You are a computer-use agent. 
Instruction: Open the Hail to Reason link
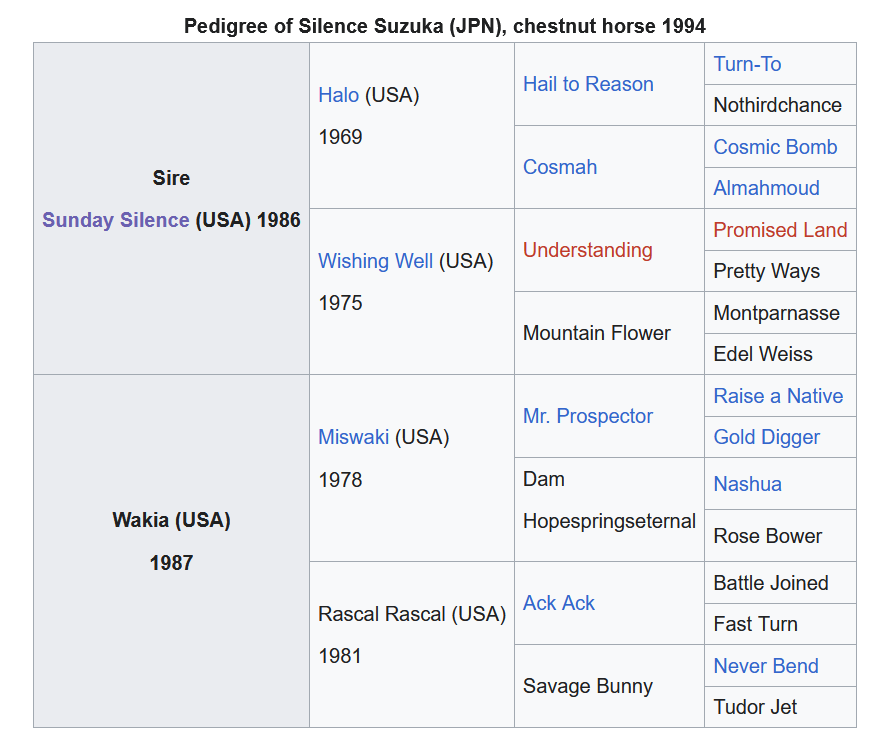pos(588,84)
